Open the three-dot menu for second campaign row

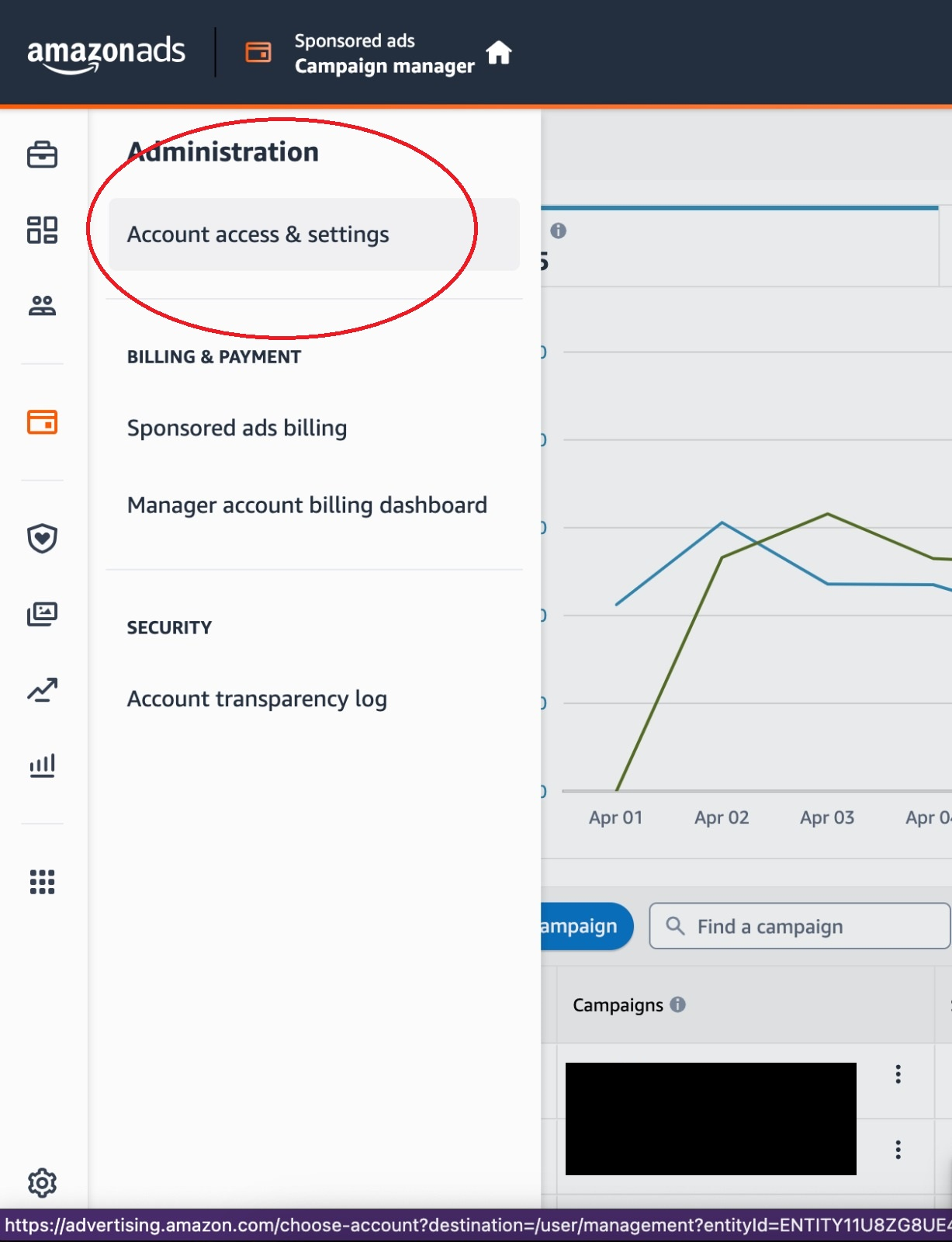click(x=898, y=1150)
